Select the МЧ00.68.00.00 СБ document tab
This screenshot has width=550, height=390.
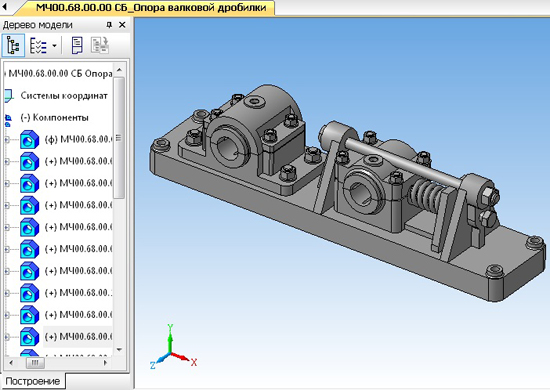[x=151, y=7]
